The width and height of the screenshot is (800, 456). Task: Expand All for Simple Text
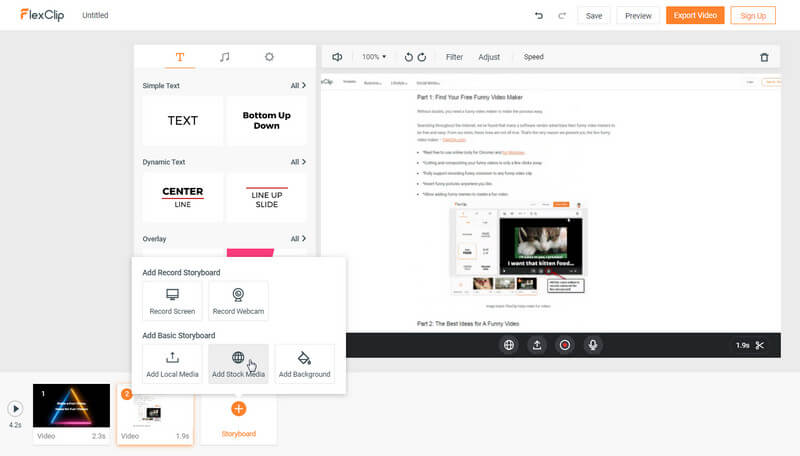pyautogui.click(x=298, y=85)
